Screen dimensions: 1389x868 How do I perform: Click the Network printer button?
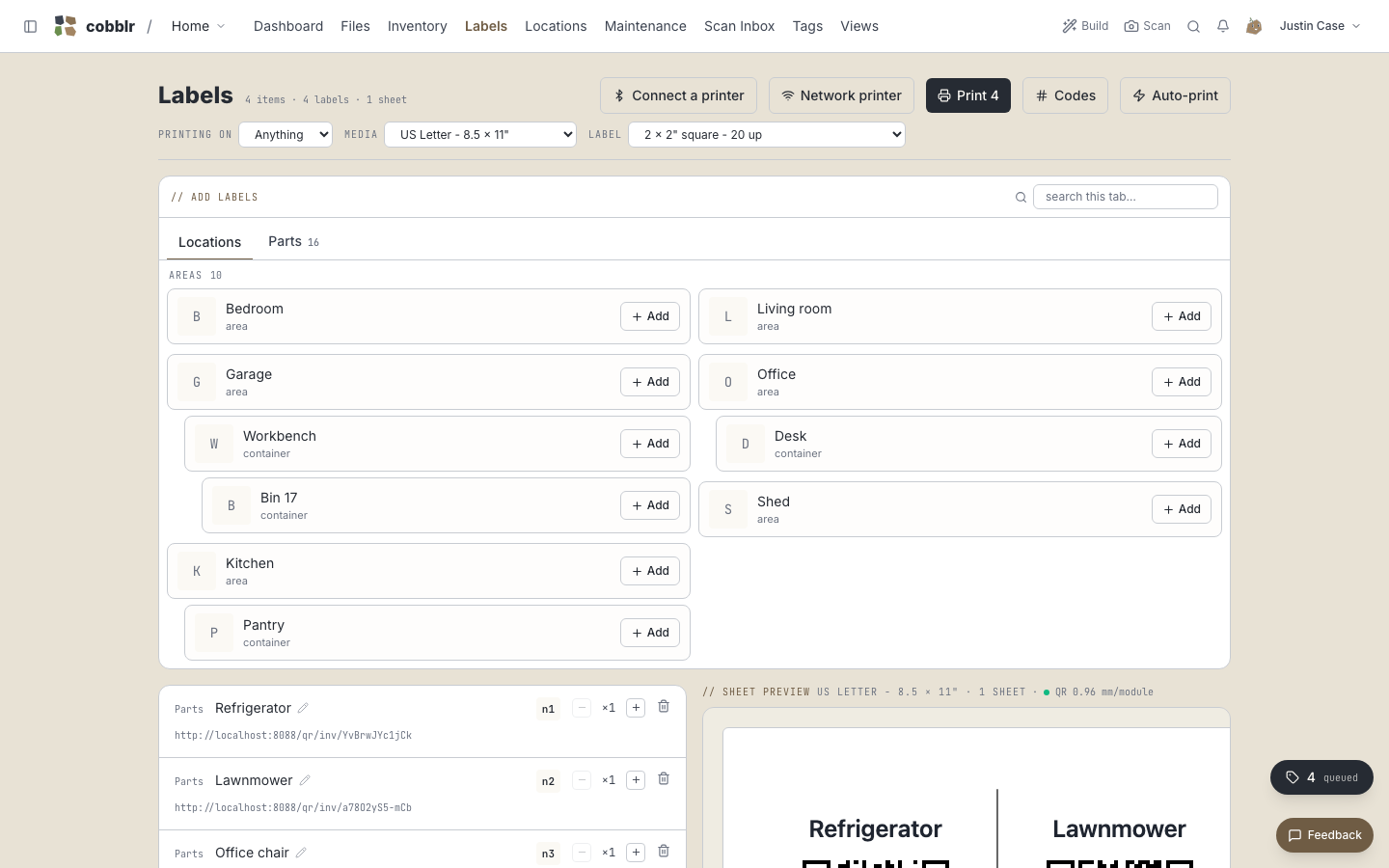tap(841, 95)
